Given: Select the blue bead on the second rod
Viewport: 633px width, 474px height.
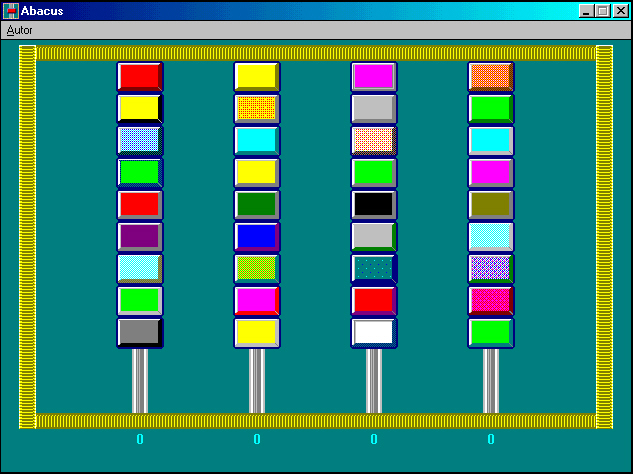Looking at the screenshot, I should point(257,237).
